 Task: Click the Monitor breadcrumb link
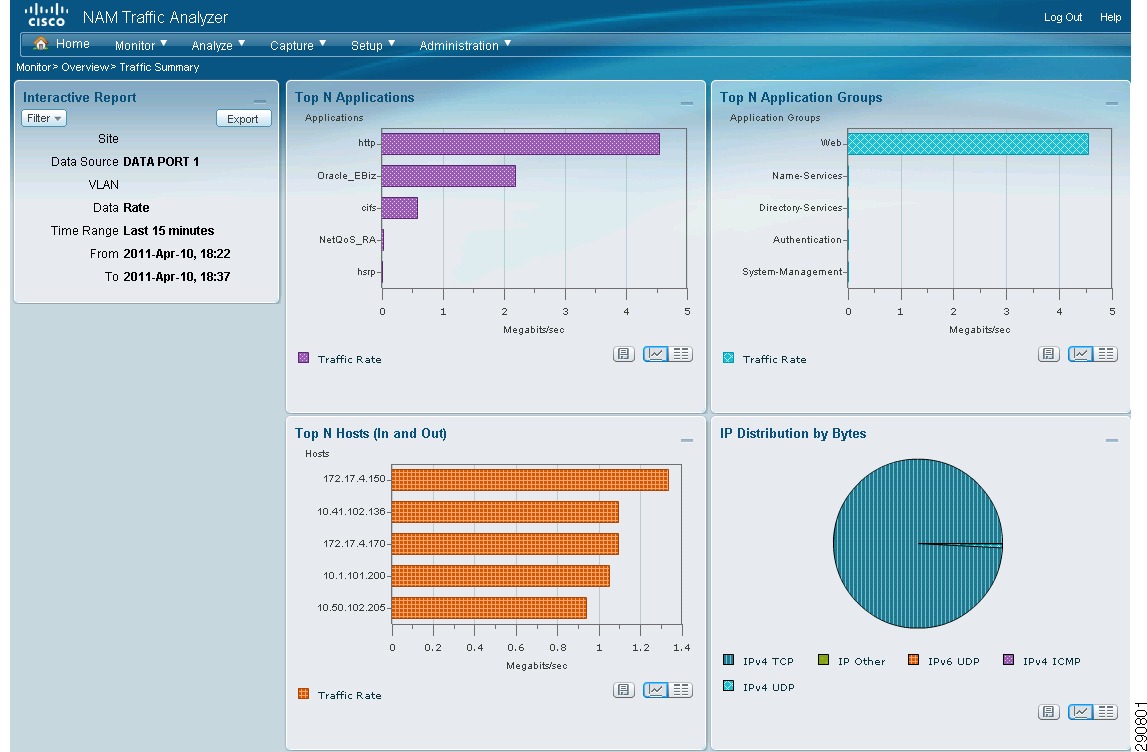tap(34, 67)
